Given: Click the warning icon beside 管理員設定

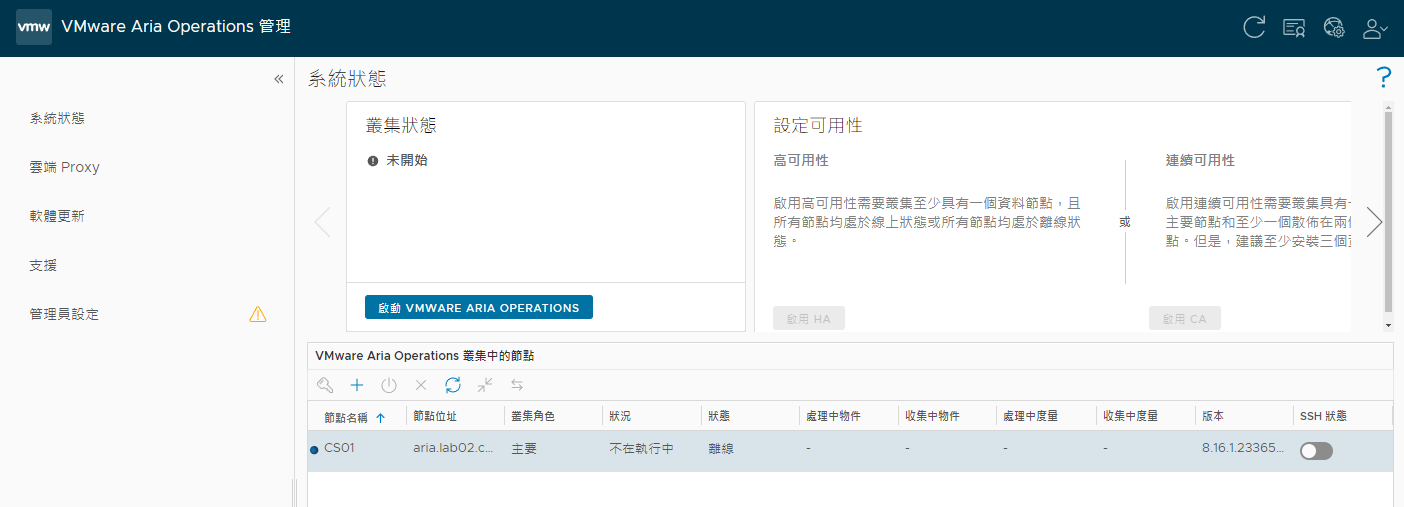Looking at the screenshot, I should (x=258, y=314).
